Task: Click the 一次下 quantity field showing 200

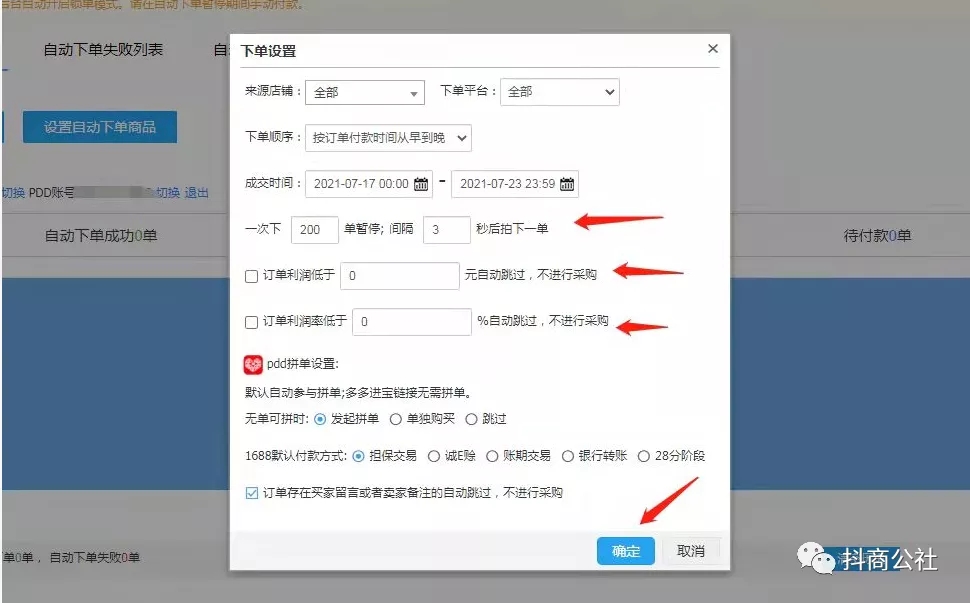Action: tap(315, 229)
